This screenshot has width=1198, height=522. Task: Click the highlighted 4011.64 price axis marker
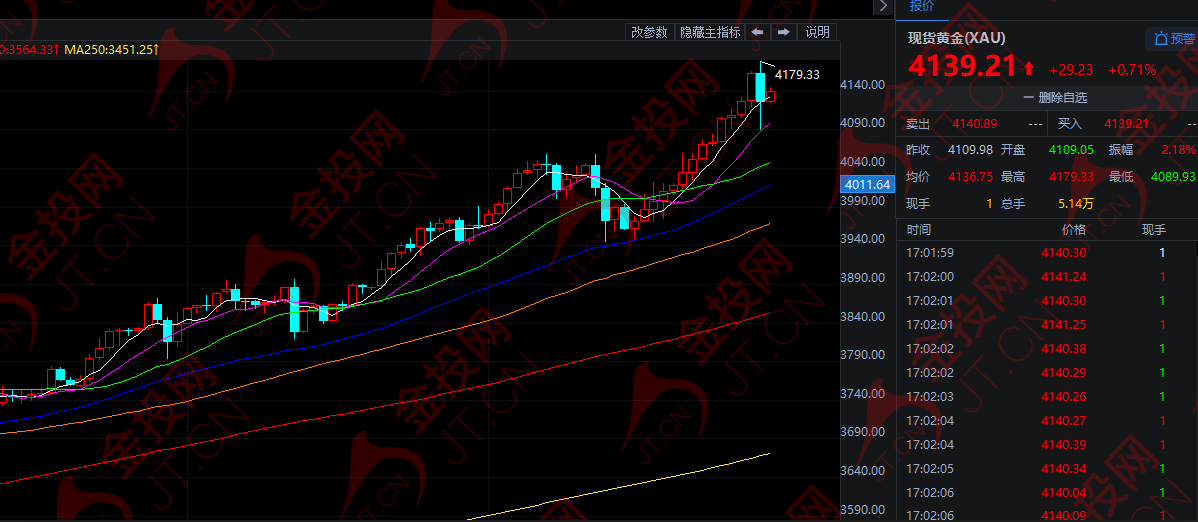click(867, 184)
